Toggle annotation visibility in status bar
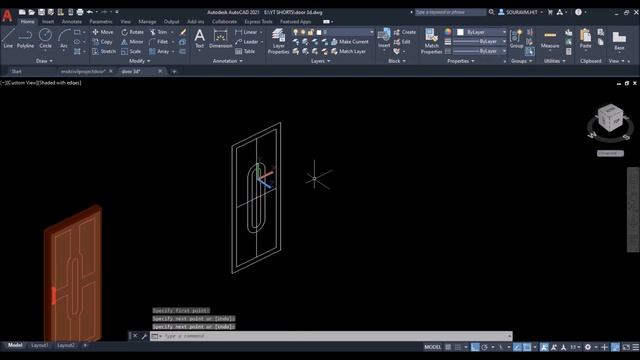Viewport: 640px width, 360px height. coord(544,347)
